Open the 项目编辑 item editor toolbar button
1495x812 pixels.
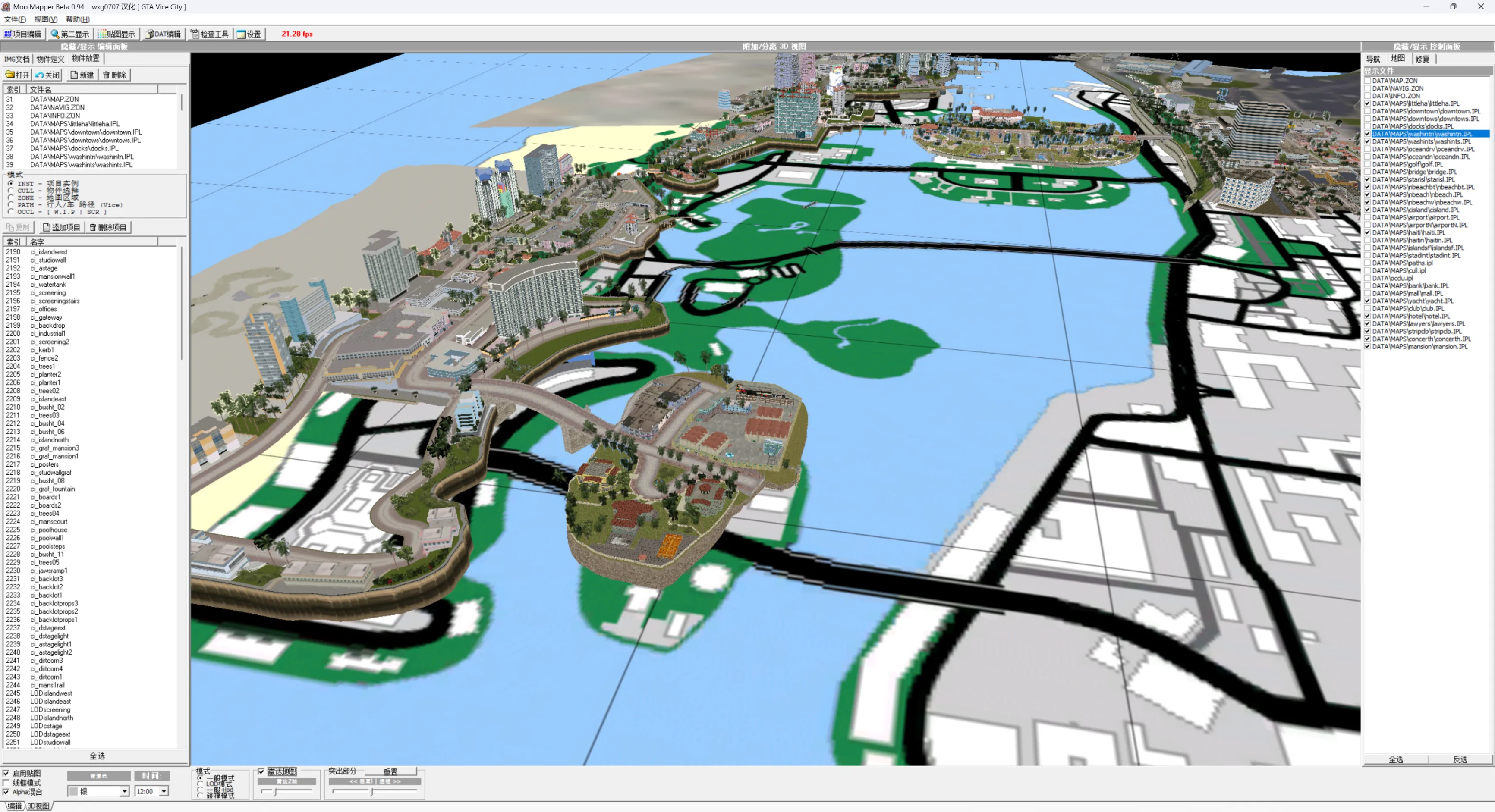click(23, 34)
